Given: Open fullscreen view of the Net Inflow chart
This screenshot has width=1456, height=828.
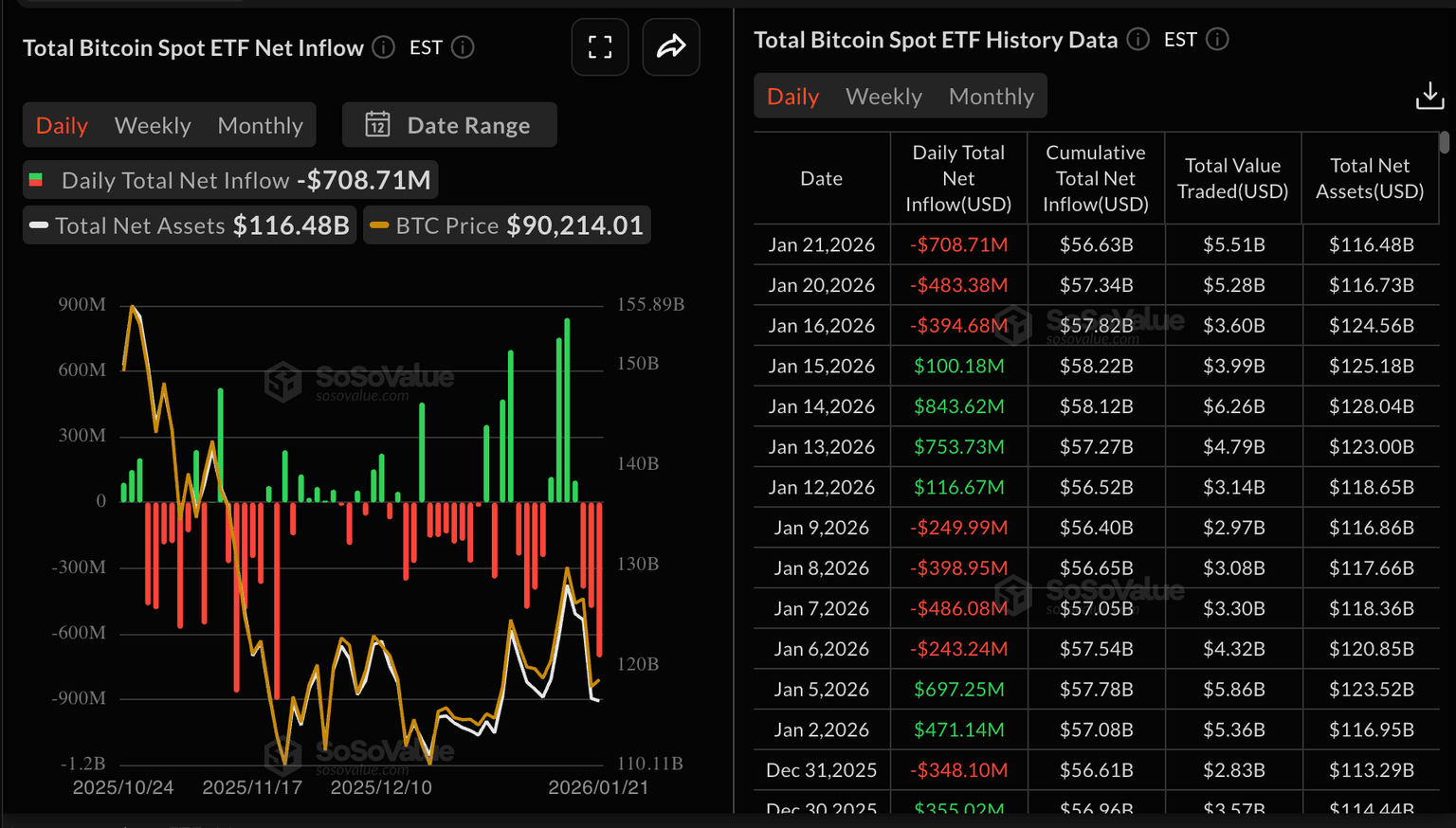Looking at the screenshot, I should [600, 47].
